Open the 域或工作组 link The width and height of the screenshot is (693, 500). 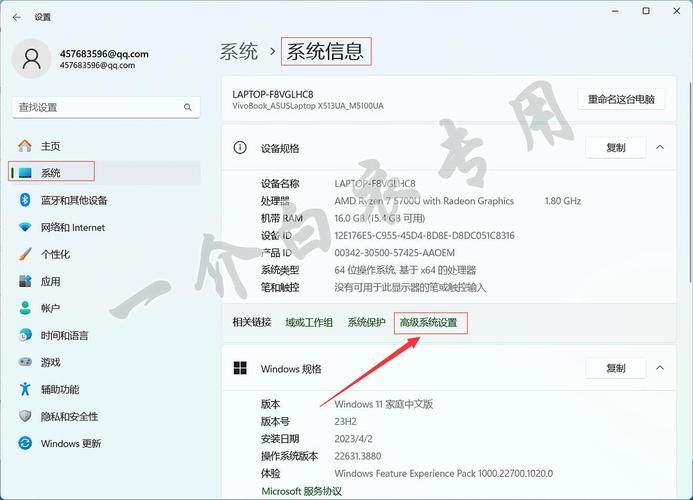point(309,323)
